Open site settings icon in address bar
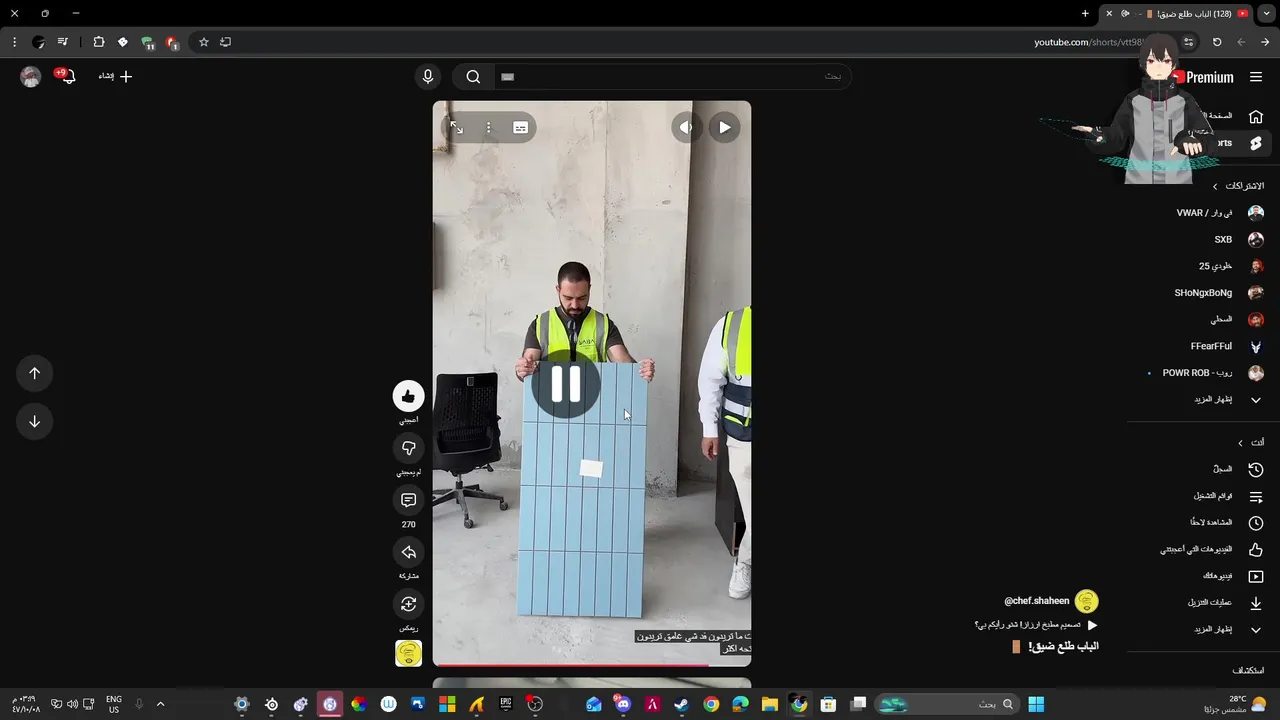 (x=1188, y=42)
